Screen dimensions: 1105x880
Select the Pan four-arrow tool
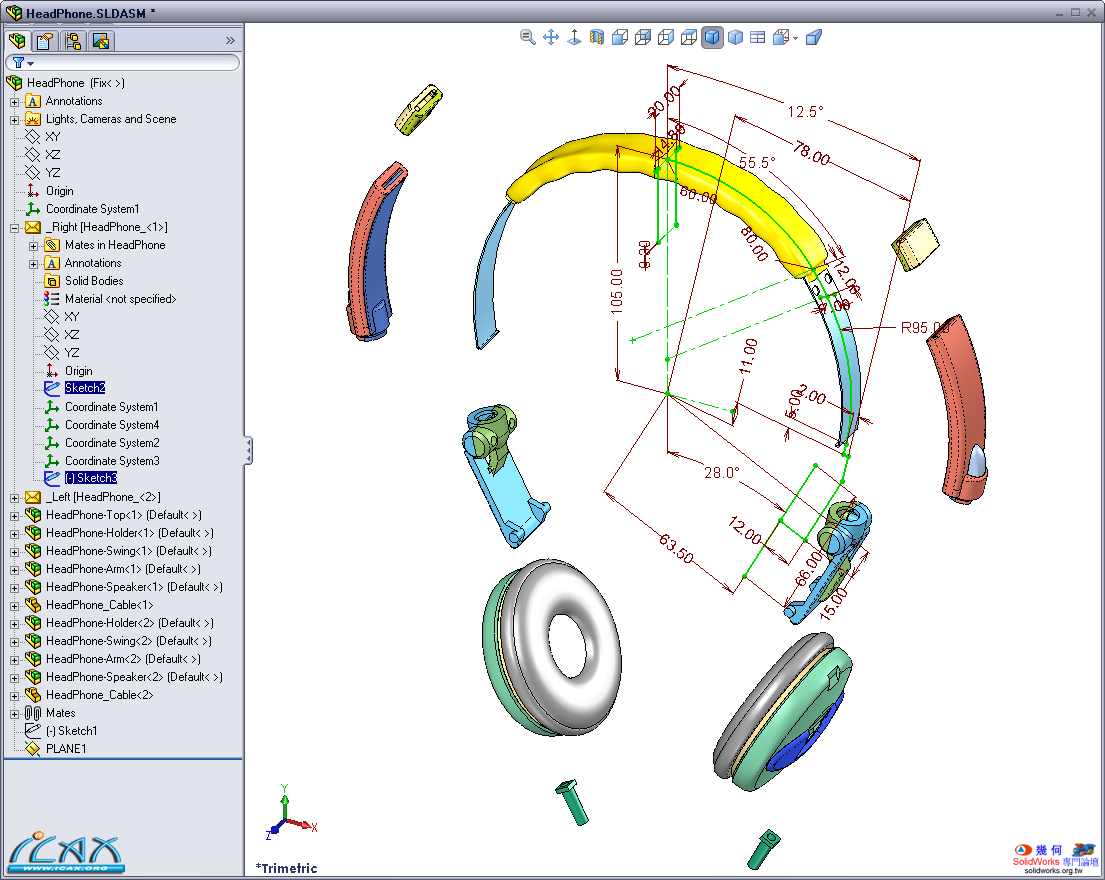(x=551, y=38)
